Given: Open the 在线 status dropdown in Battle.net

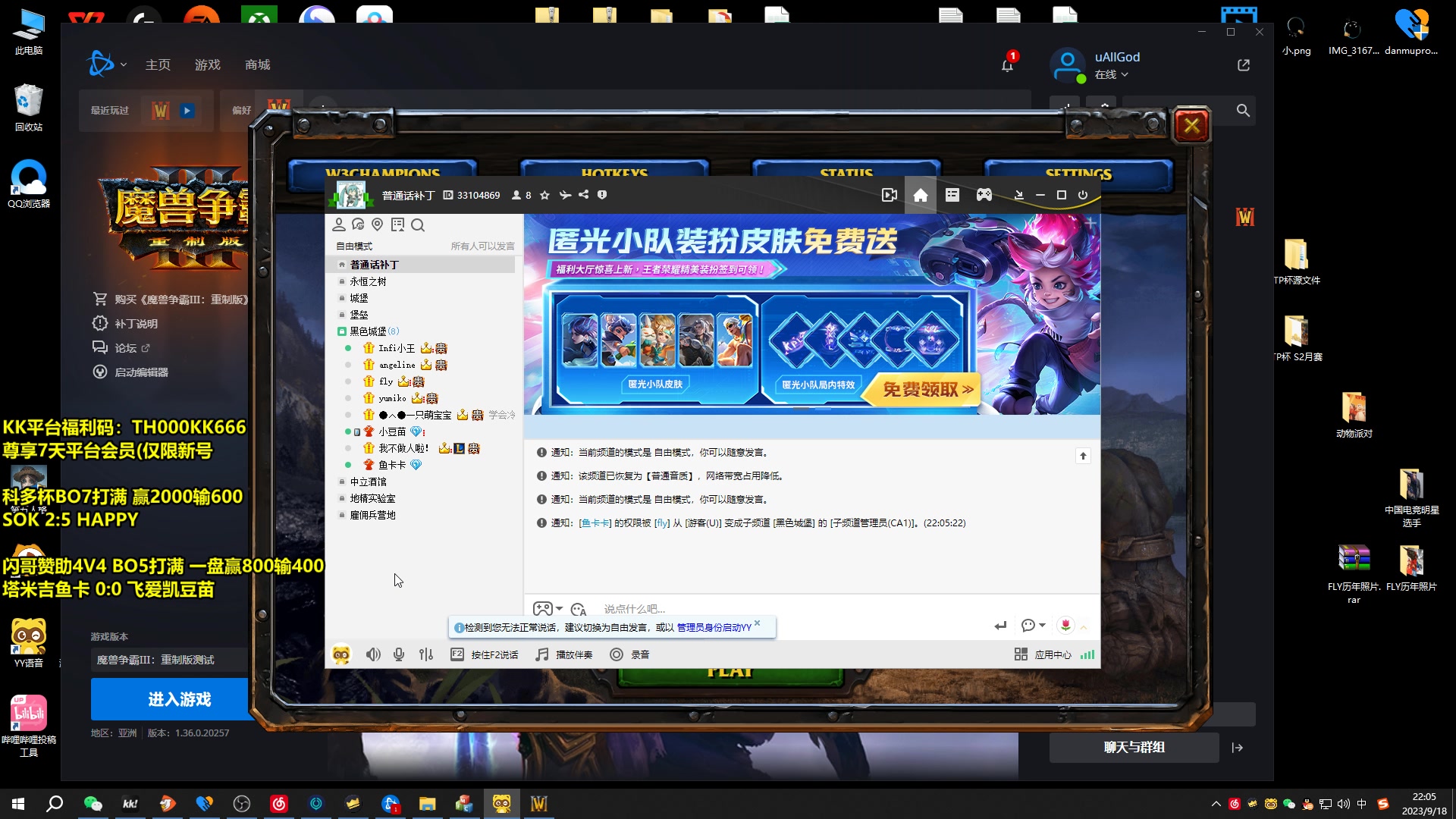Looking at the screenshot, I should pyautogui.click(x=1112, y=74).
